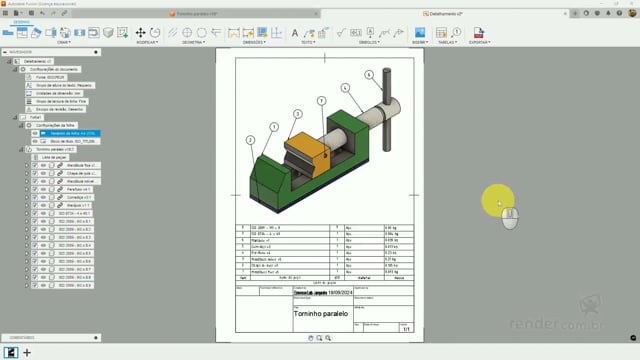Hide the sheet template (highlighted) row eye
This screenshot has height=360, width=640.
[x=35, y=133]
